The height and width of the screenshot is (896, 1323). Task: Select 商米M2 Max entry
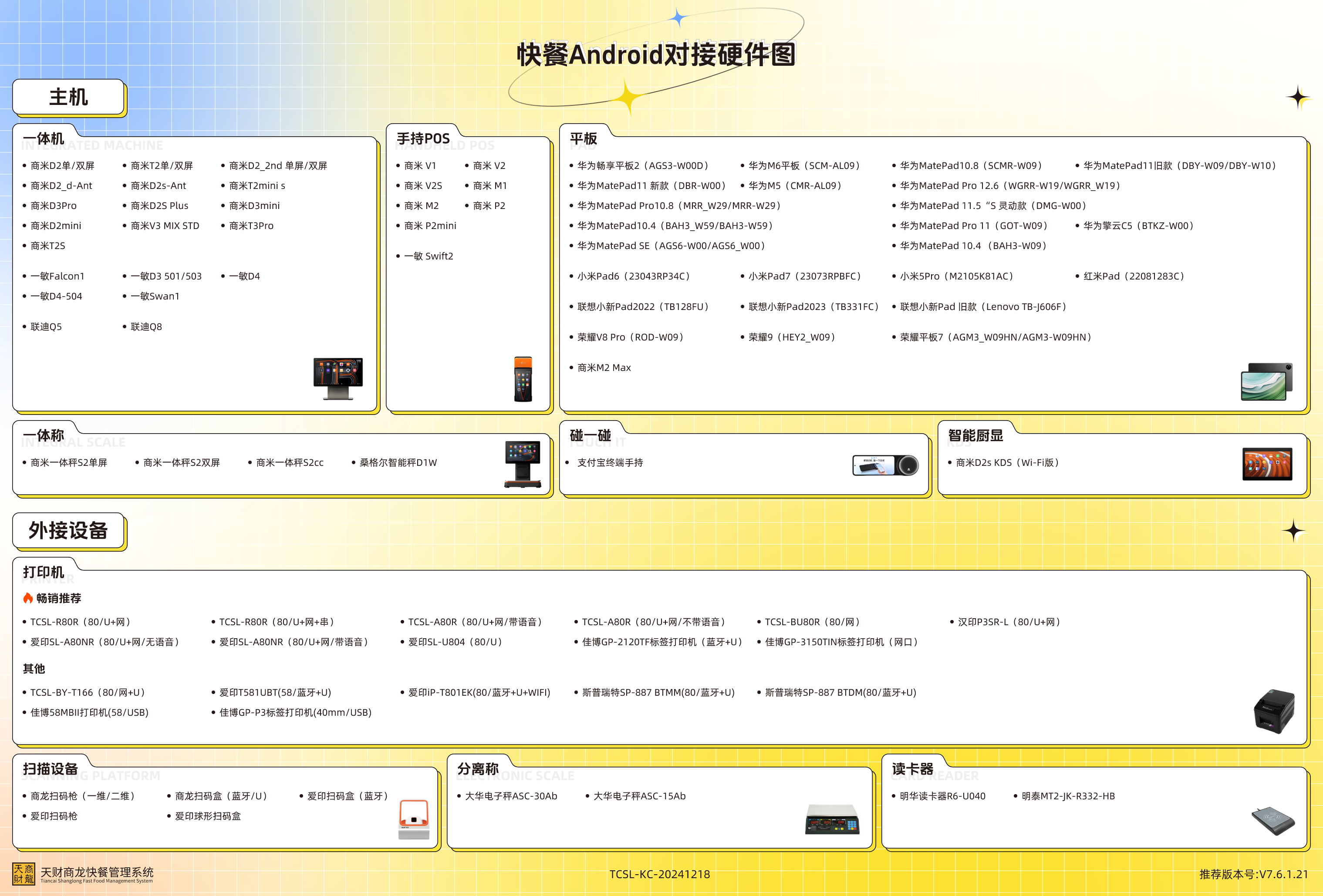(x=604, y=368)
